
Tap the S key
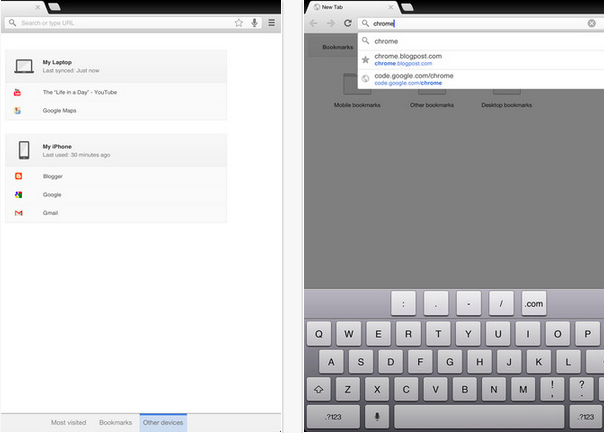coord(361,362)
